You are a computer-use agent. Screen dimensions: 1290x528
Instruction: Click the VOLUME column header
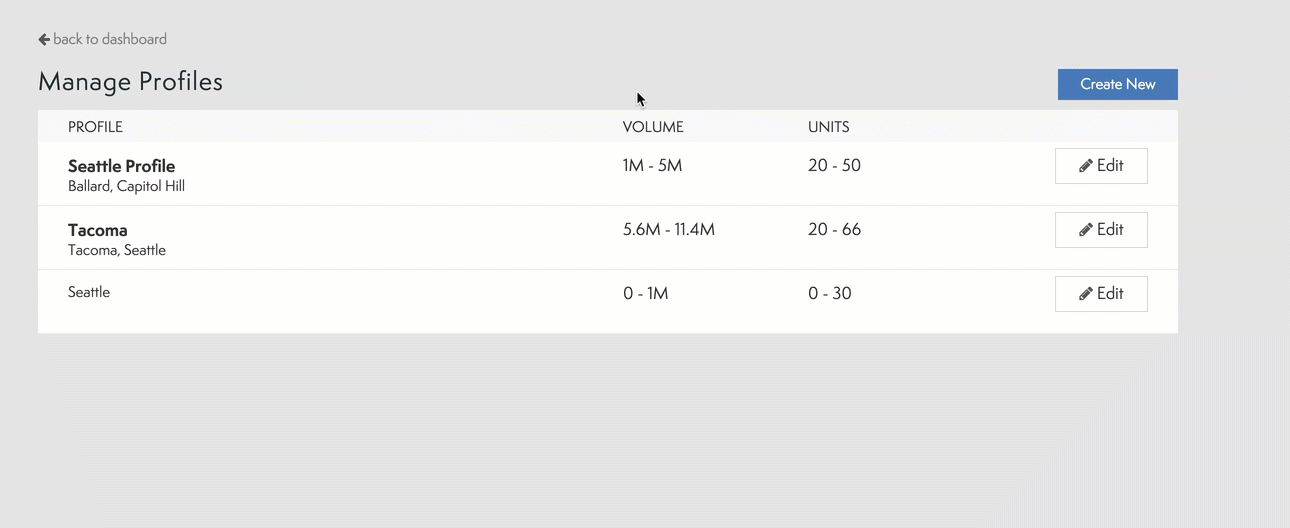(653, 127)
